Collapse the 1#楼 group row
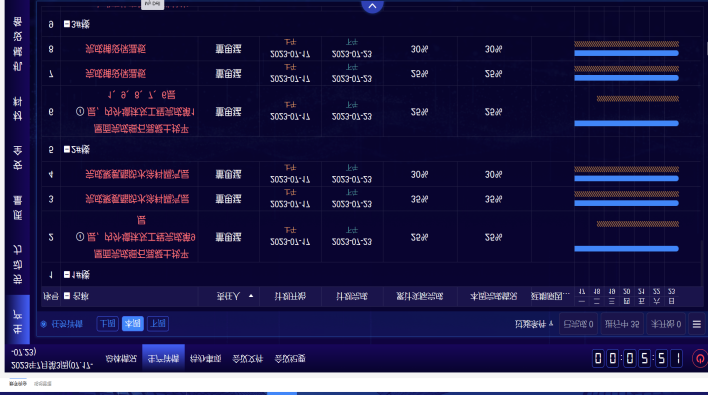 coord(67,274)
